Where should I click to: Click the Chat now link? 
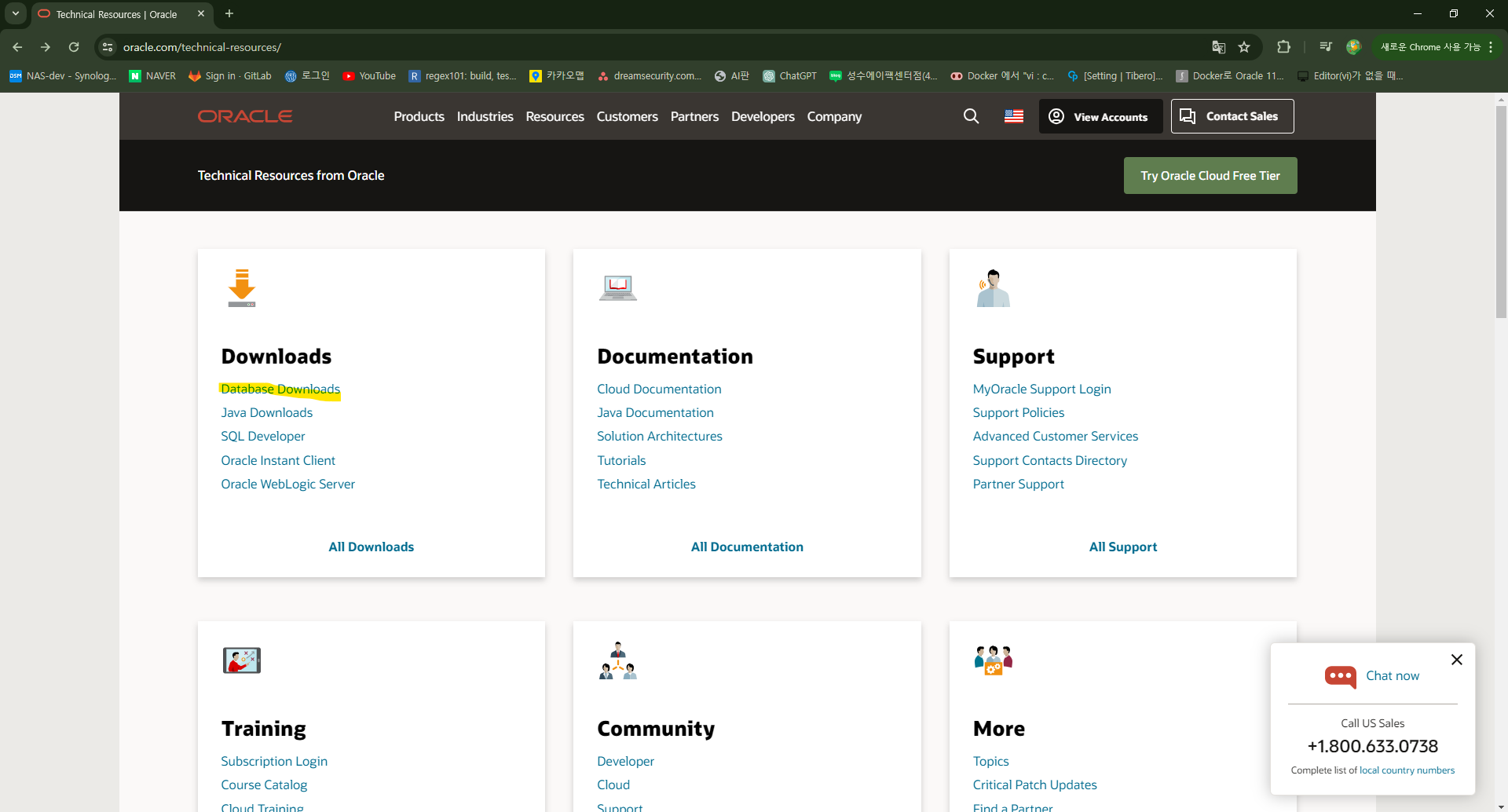[x=1393, y=675]
